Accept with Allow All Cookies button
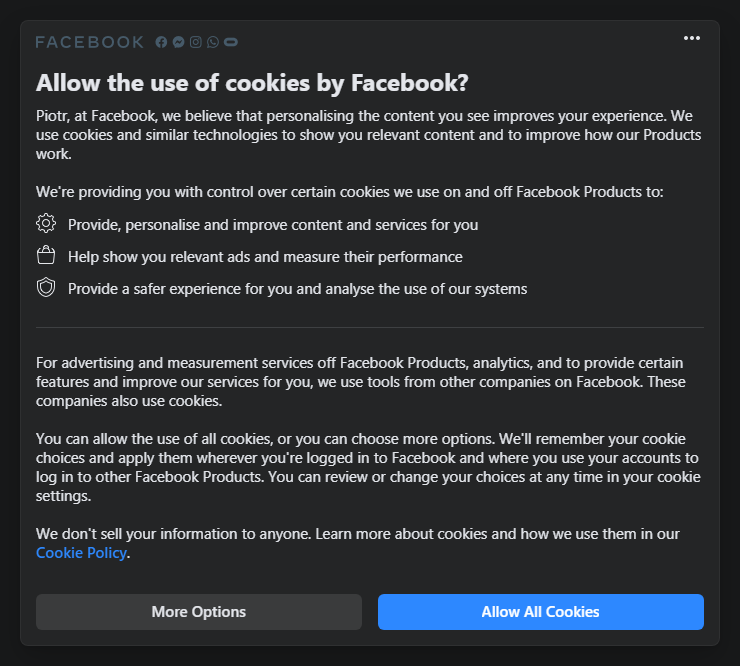The width and height of the screenshot is (740, 666). coord(540,612)
